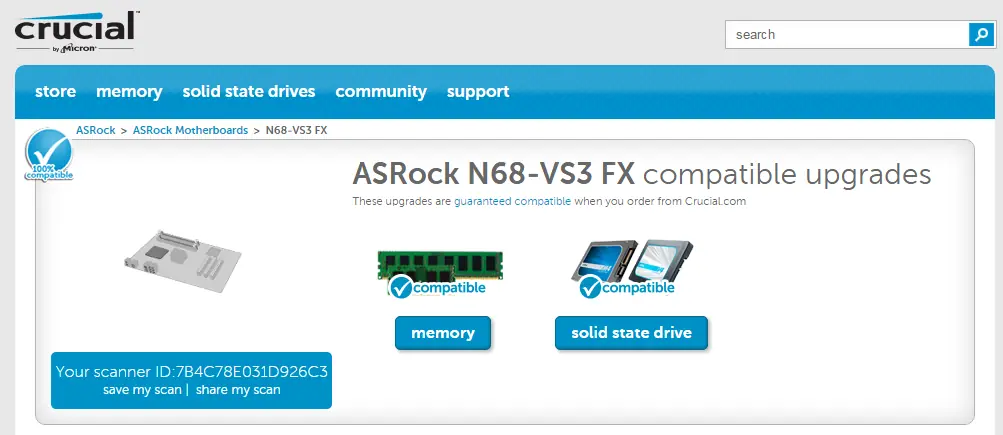The image size is (1003, 435).
Task: Click the magnifier search button
Action: [981, 35]
